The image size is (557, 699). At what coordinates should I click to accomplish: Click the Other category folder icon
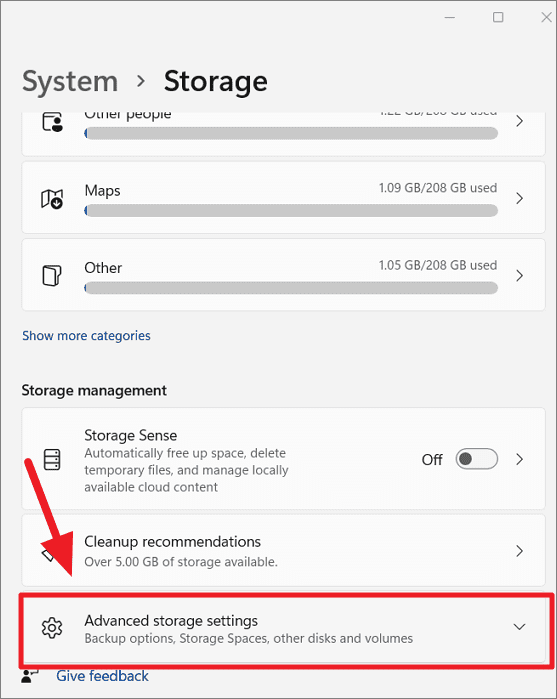click(52, 275)
